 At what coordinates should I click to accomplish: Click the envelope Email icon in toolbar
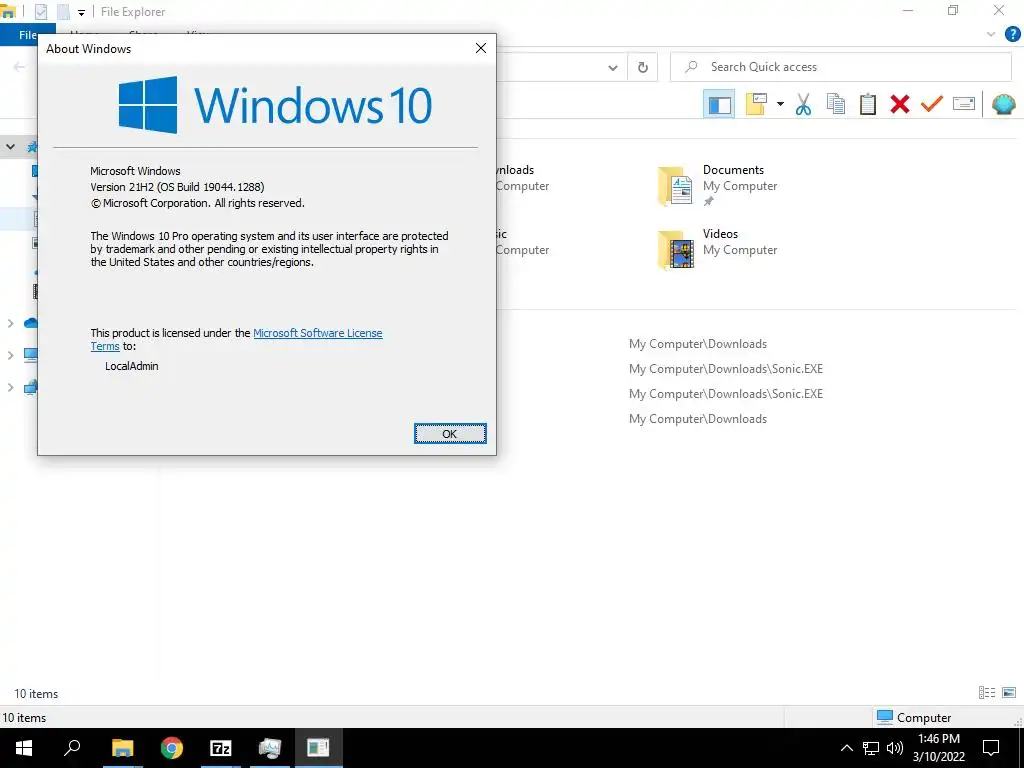tap(964, 104)
